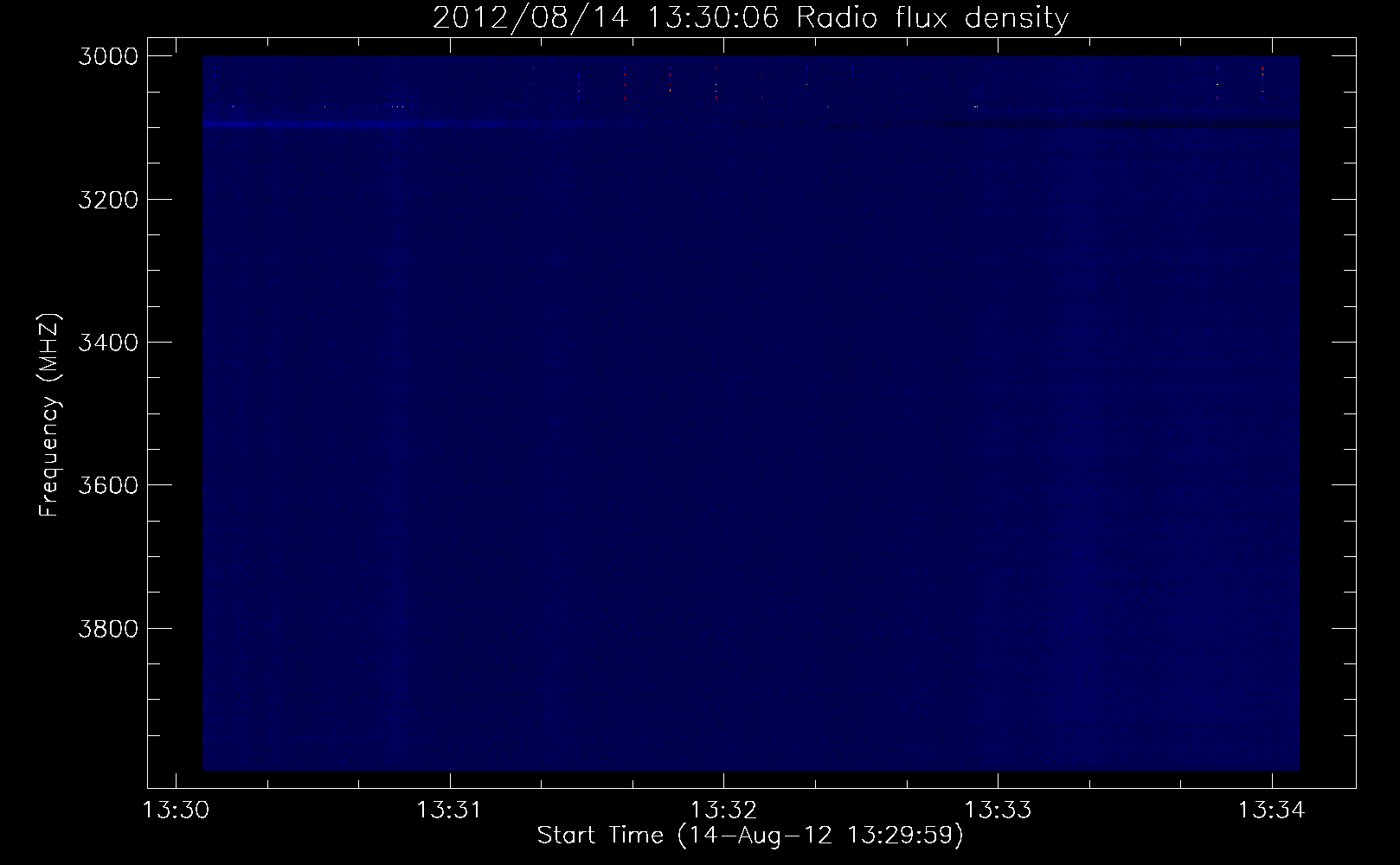
Task: Click the 13:33 time tick label
Action: point(999,811)
